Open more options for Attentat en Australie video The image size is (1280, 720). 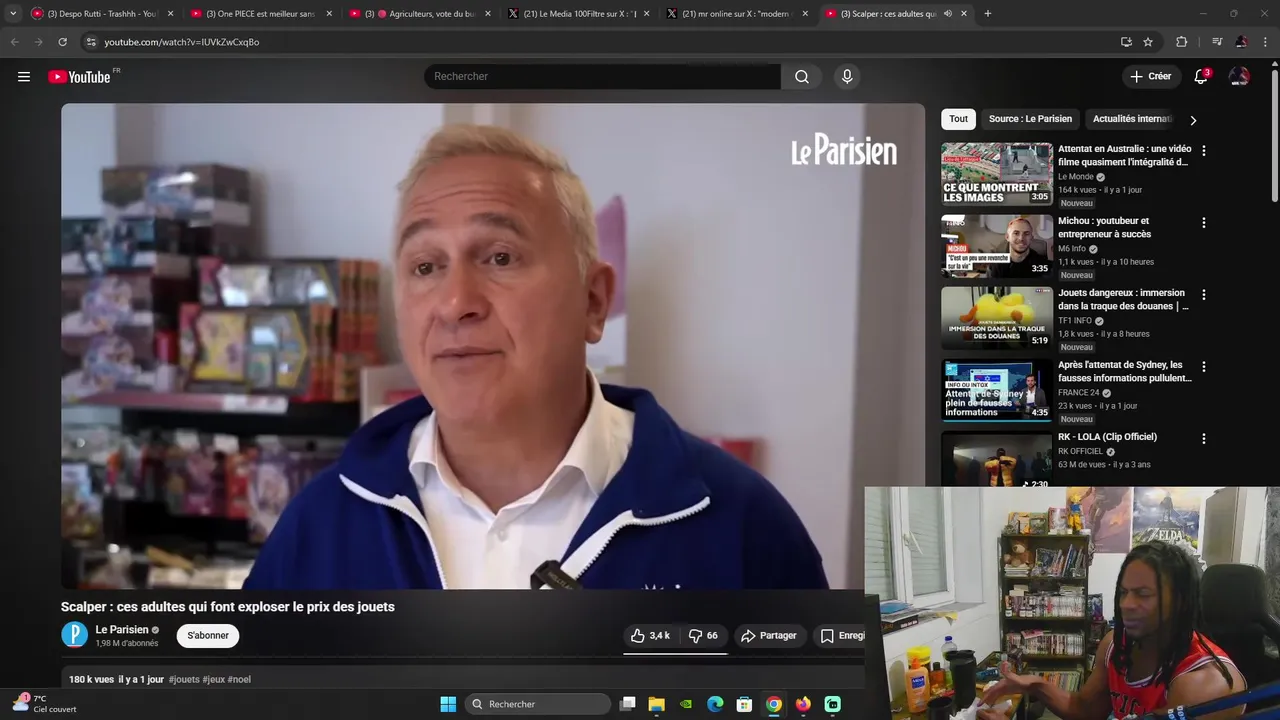point(1203,150)
